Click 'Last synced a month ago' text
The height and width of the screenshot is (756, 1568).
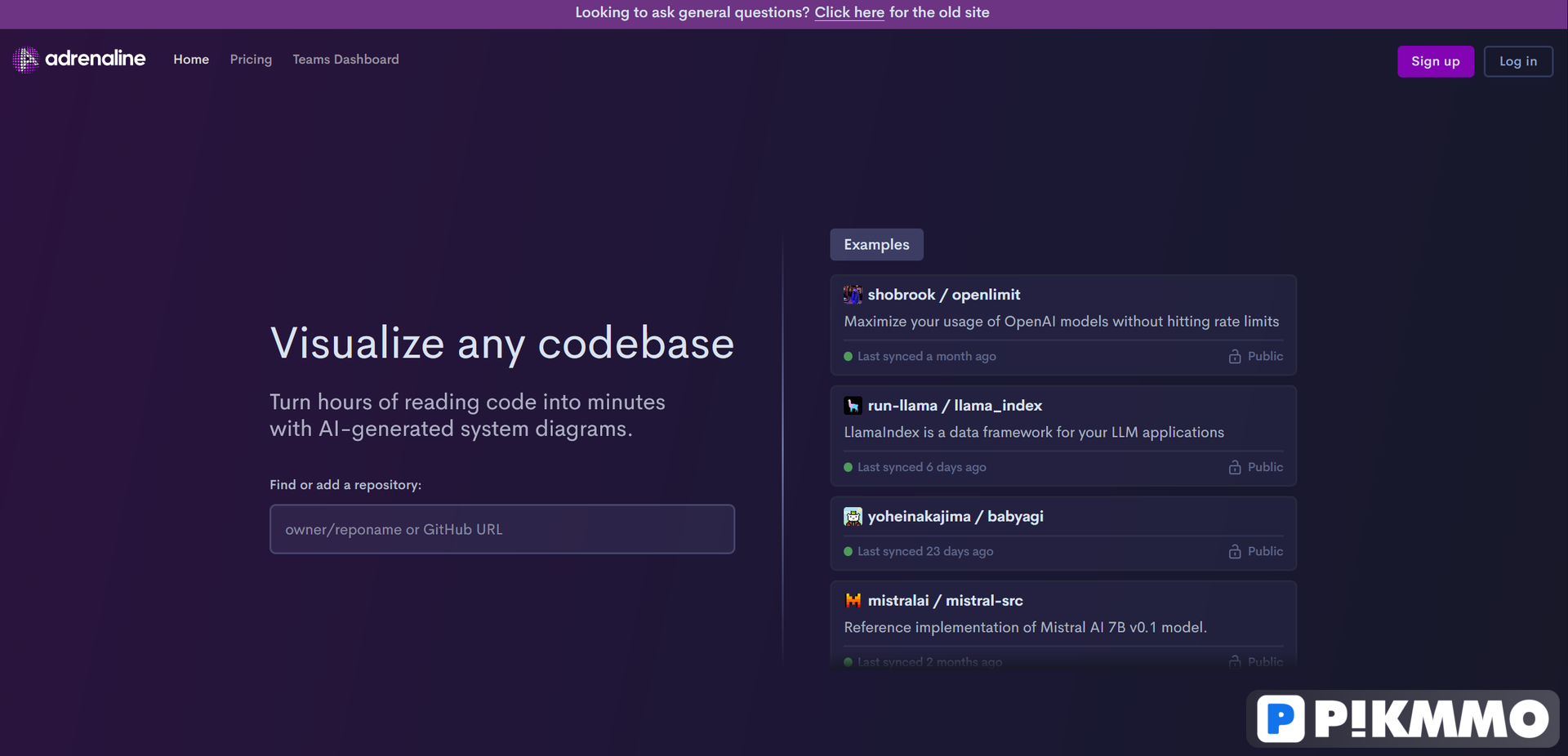click(x=927, y=357)
